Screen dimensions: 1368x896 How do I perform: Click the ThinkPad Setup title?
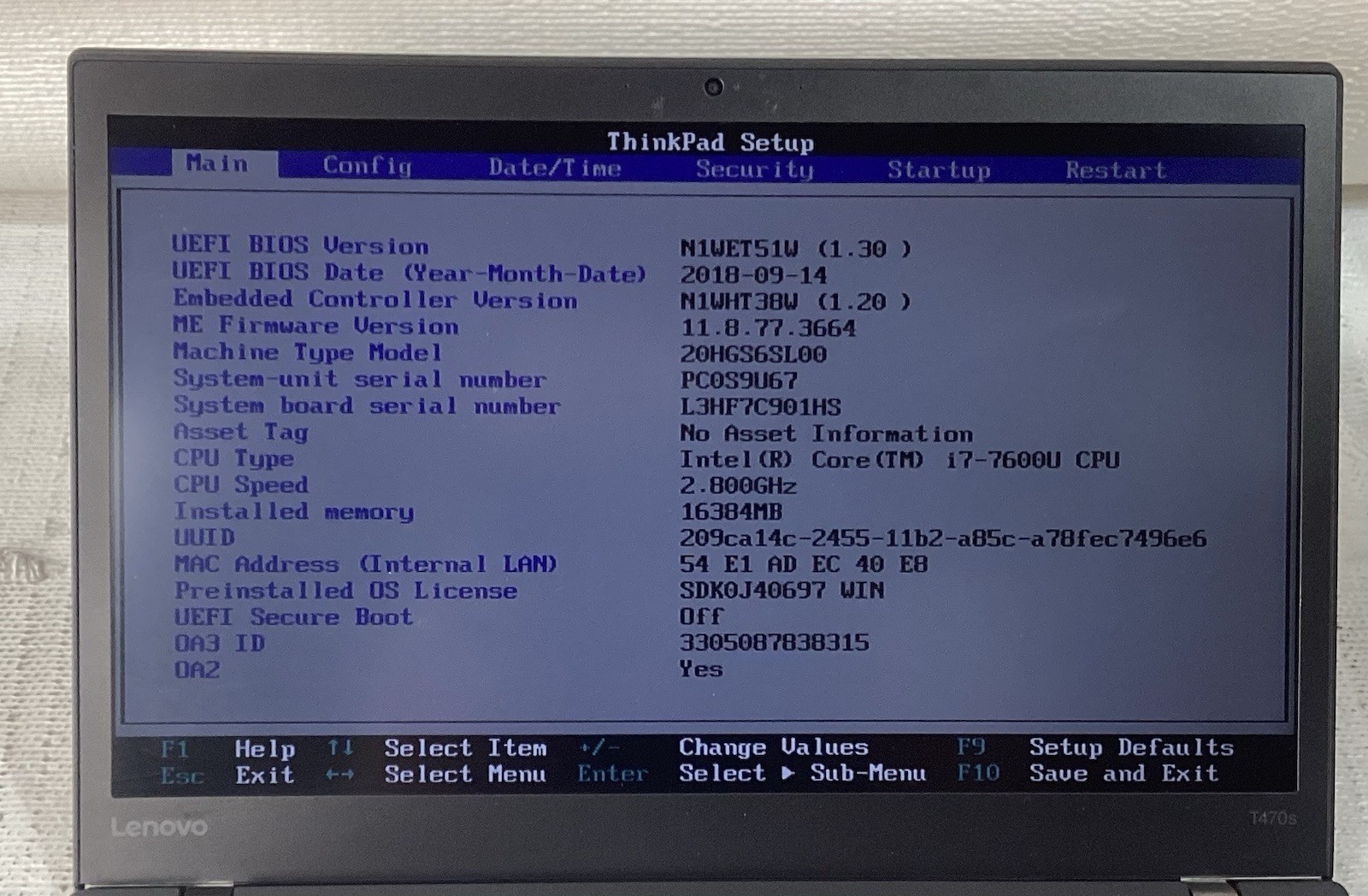pyautogui.click(x=711, y=142)
